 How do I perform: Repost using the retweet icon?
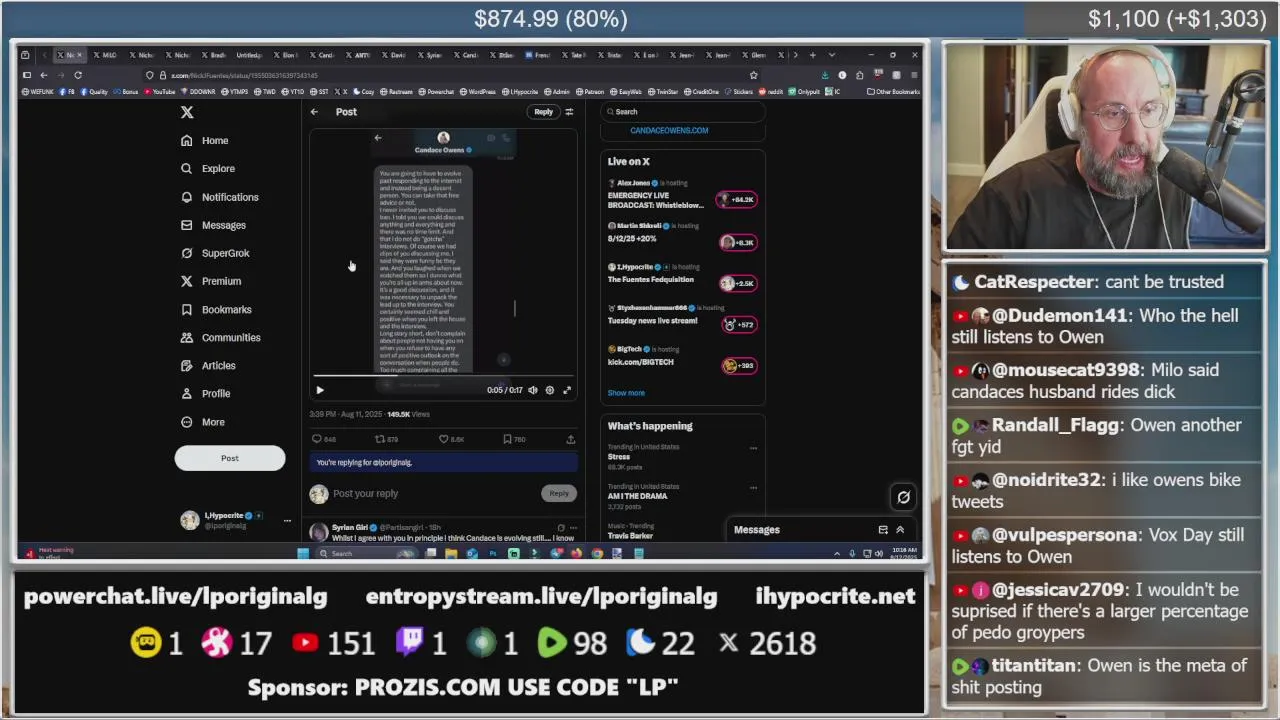[x=380, y=439]
